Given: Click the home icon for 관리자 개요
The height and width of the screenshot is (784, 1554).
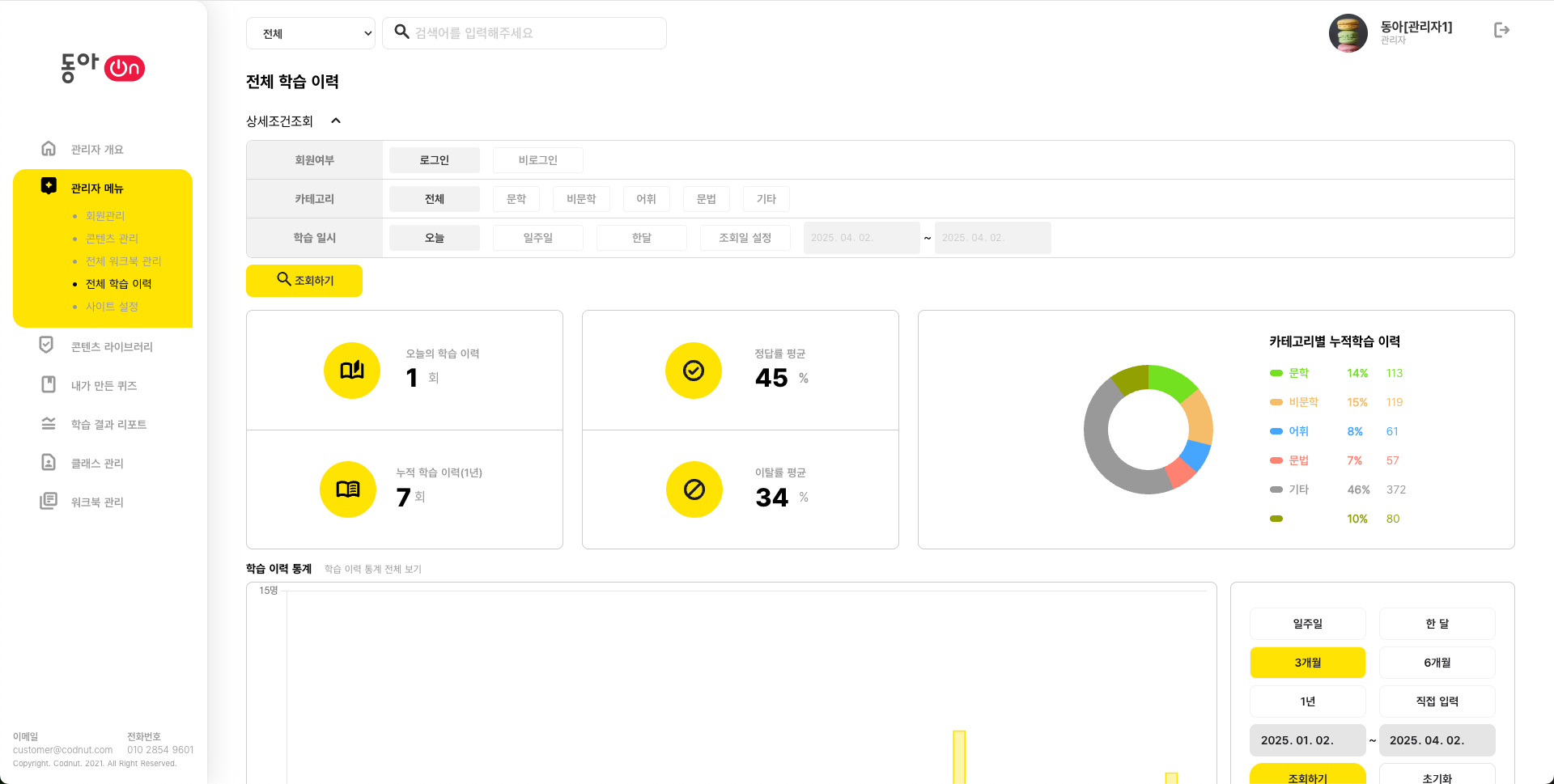Looking at the screenshot, I should coord(49,149).
